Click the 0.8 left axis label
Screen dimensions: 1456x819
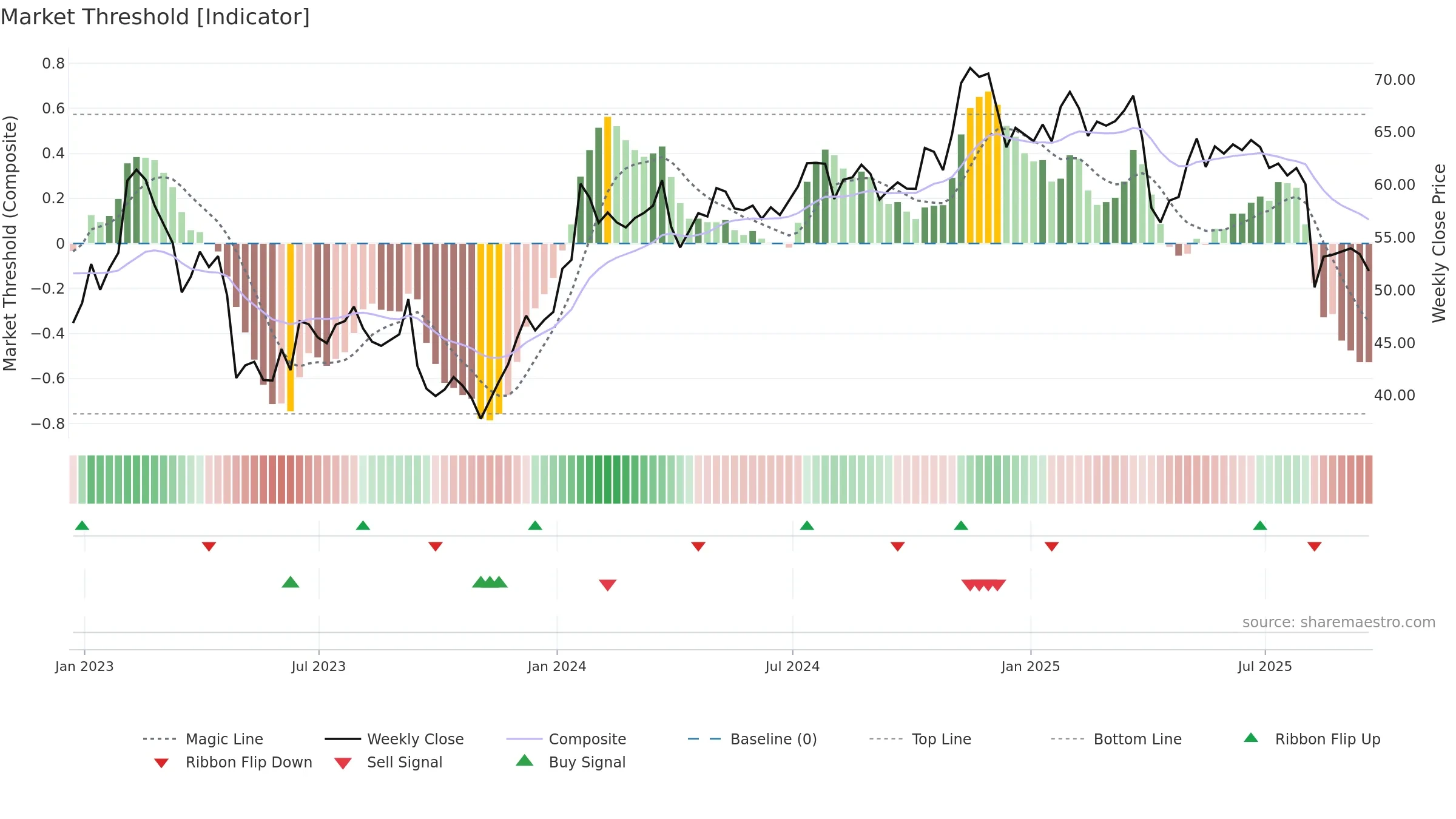point(53,64)
